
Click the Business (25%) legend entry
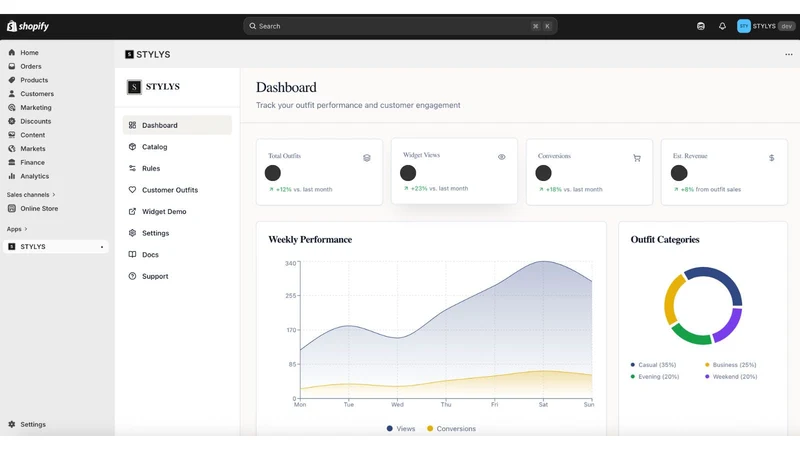coord(730,365)
